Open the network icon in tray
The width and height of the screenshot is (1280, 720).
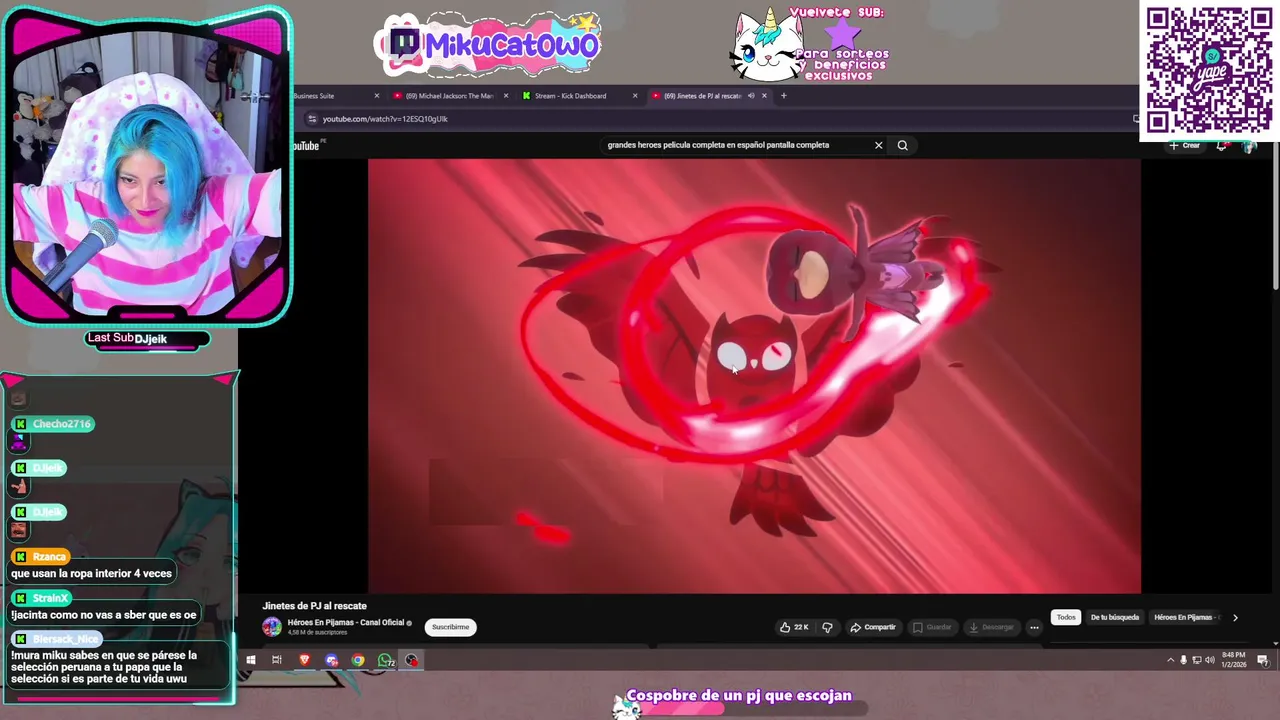(x=1196, y=660)
